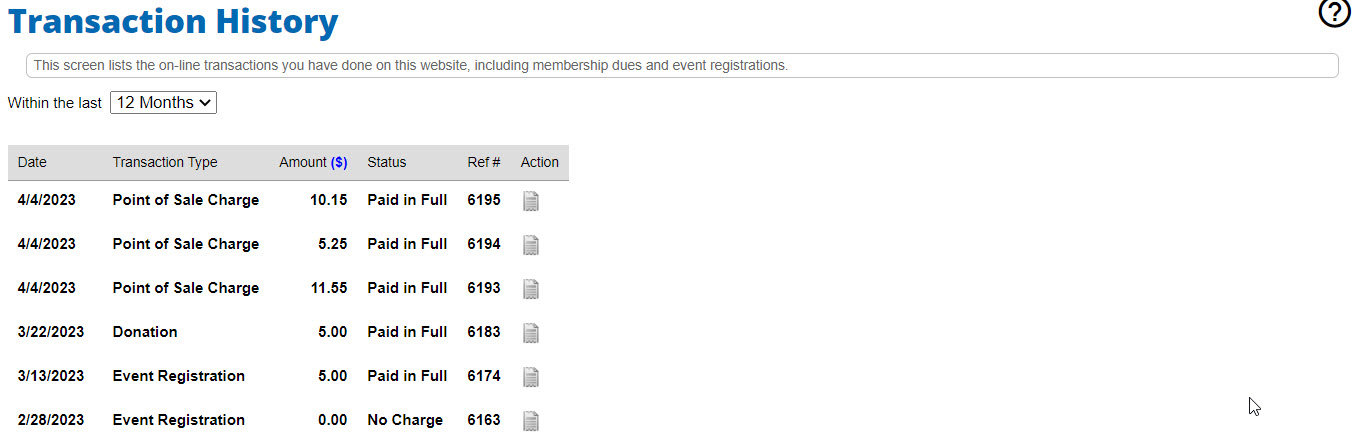Image resolution: width=1366 pixels, height=436 pixels.
Task: View receipt for Ref # 6193
Action: [x=531, y=289]
